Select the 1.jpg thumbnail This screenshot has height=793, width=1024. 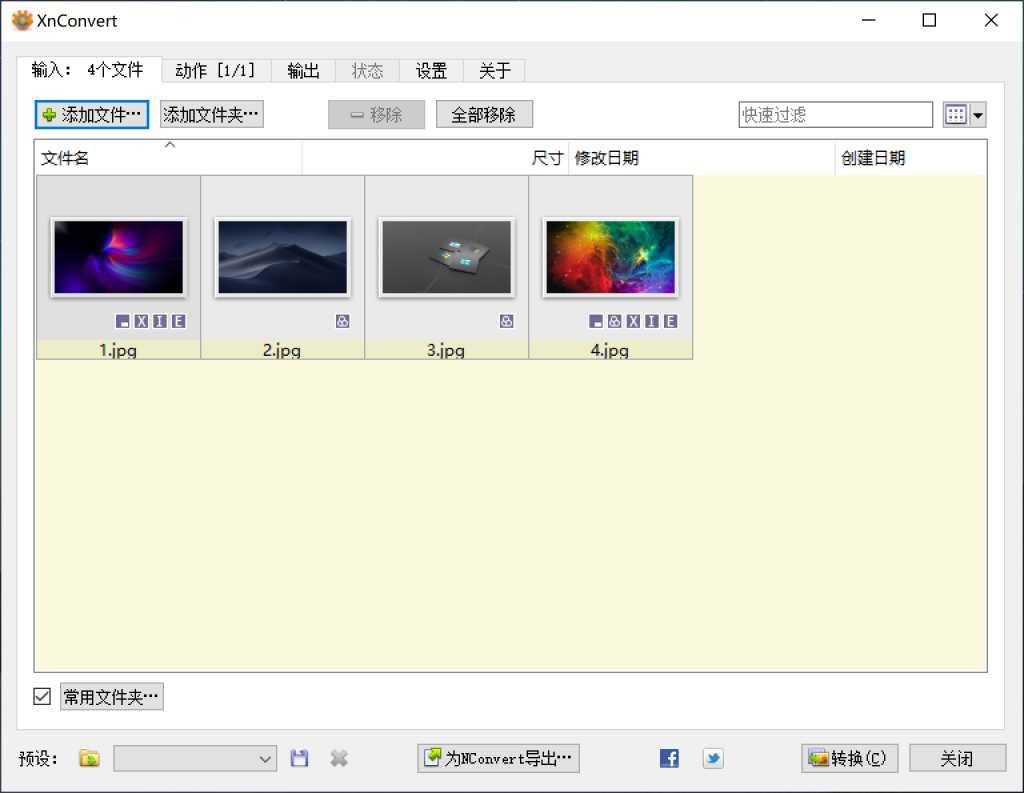119,257
